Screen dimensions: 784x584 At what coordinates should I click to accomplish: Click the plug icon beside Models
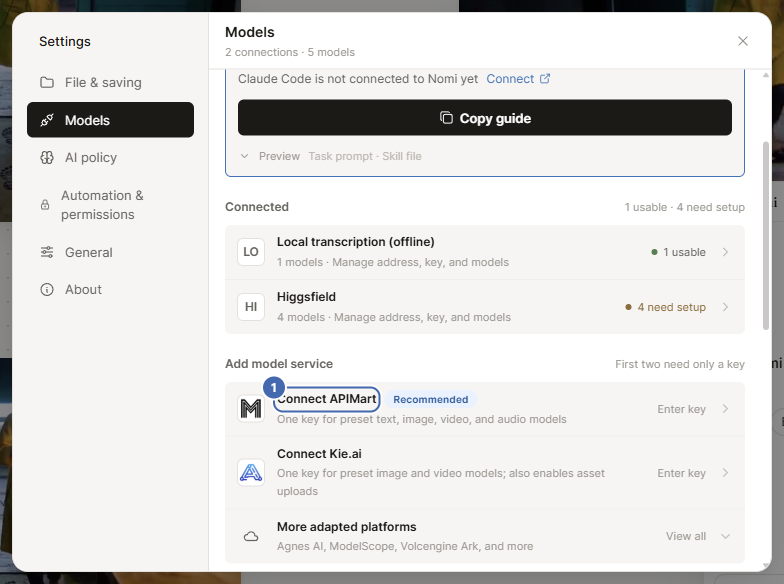[x=47, y=120]
